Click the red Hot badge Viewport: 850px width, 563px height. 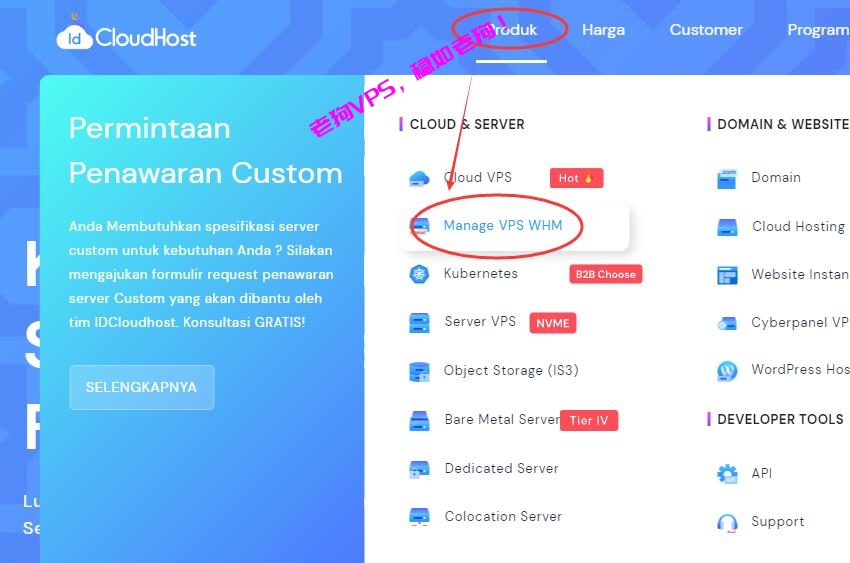click(x=576, y=178)
